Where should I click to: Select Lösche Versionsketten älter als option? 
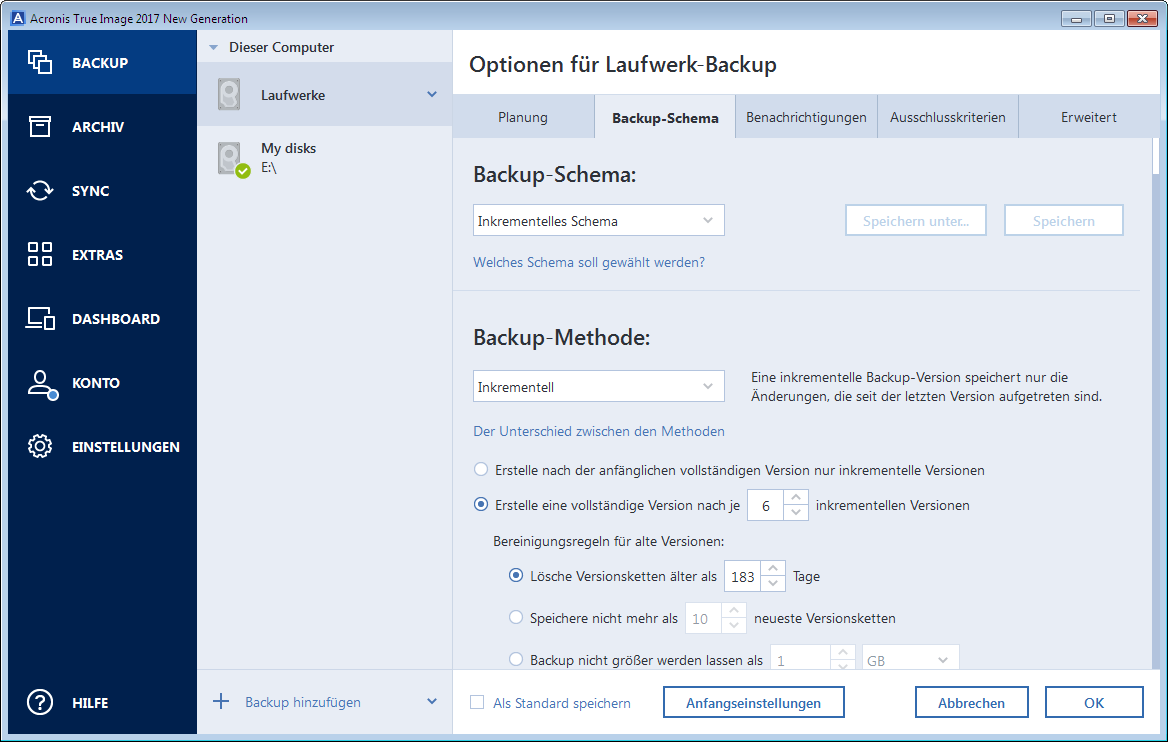pos(515,575)
